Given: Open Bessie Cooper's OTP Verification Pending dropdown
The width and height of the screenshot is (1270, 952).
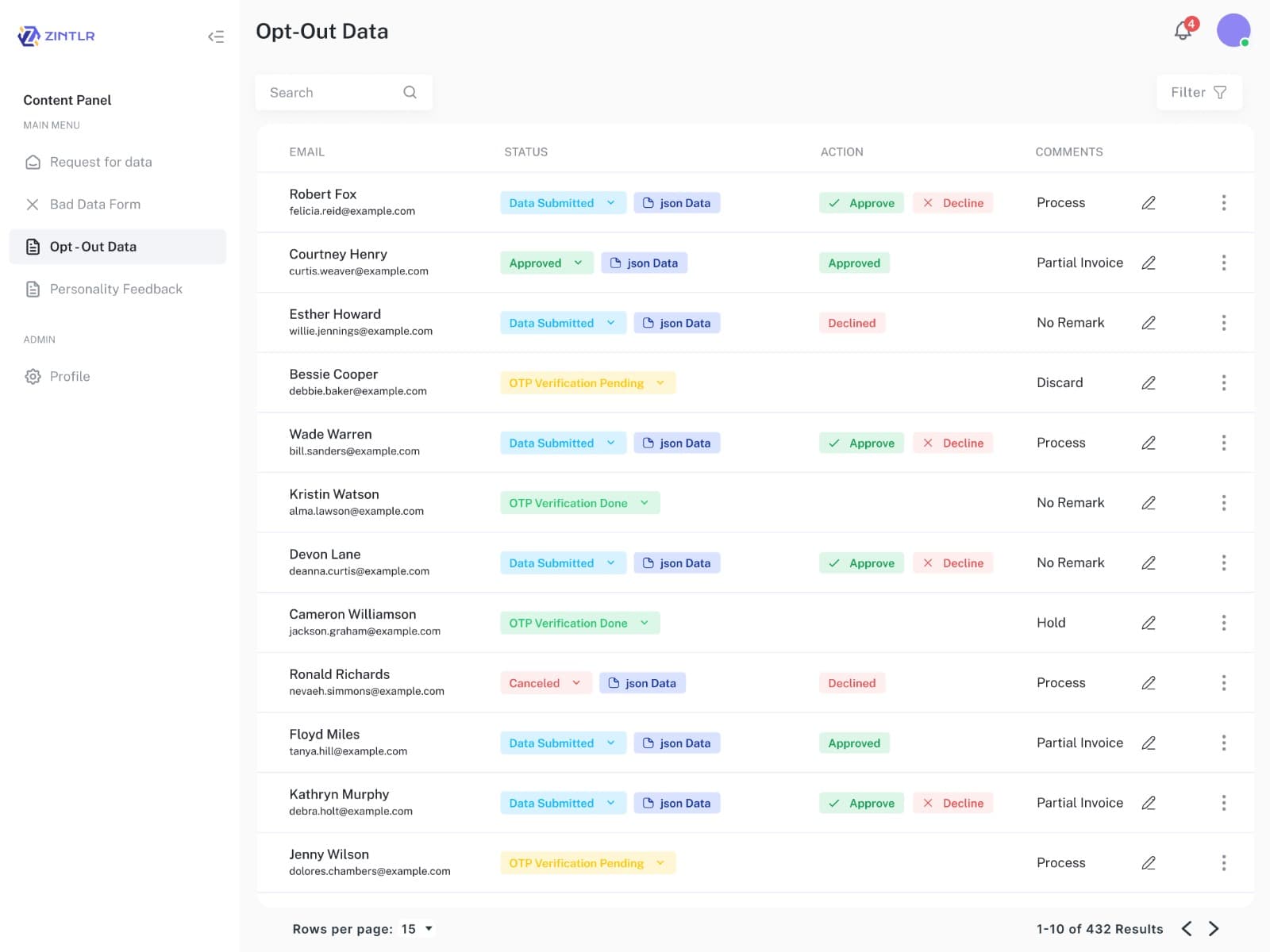Looking at the screenshot, I should 587,382.
